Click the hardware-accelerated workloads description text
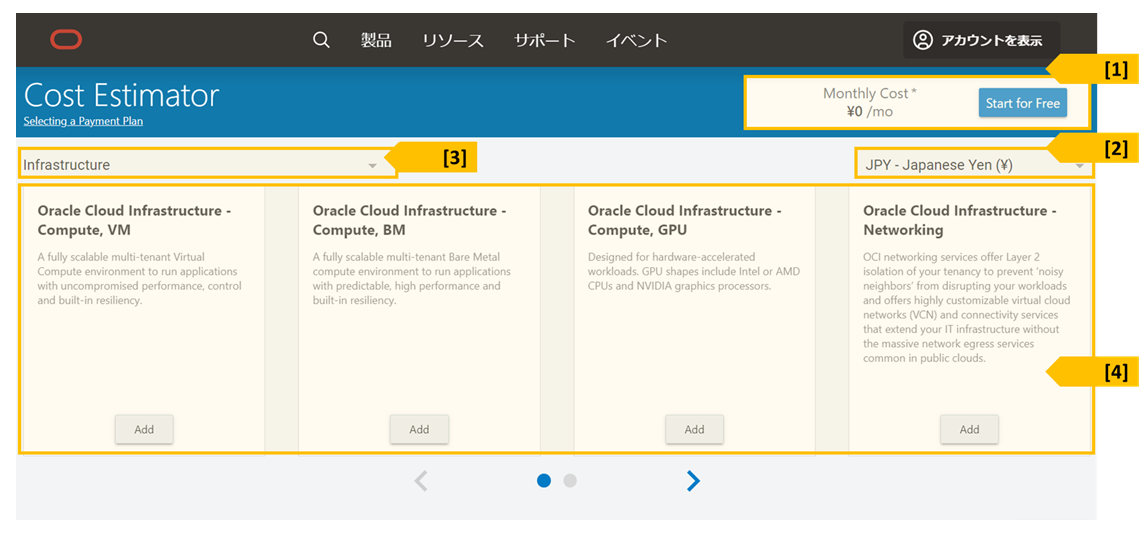 [x=694, y=271]
